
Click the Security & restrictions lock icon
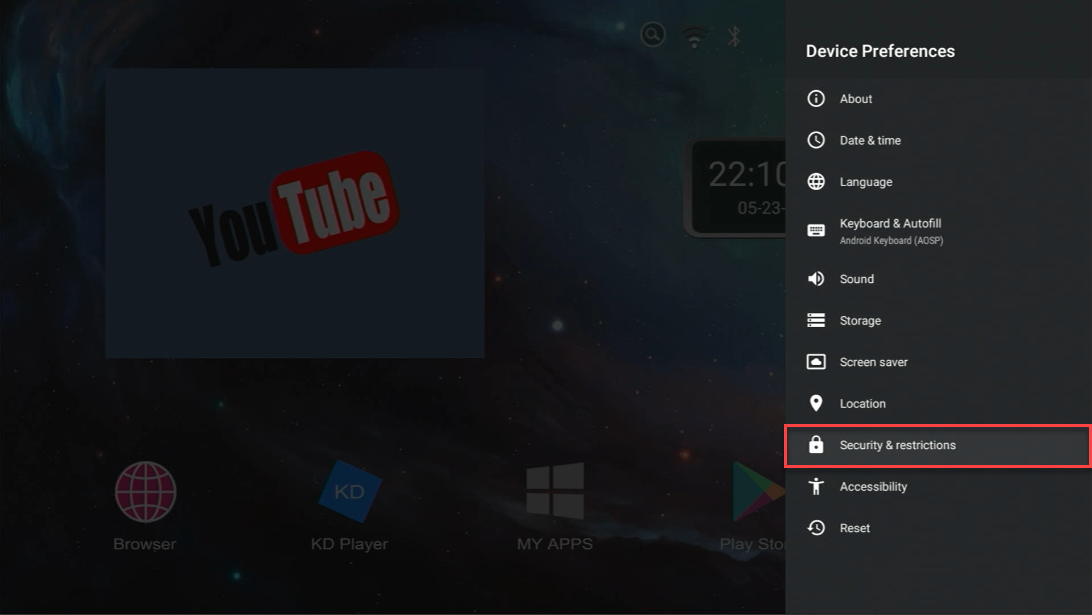(816, 444)
